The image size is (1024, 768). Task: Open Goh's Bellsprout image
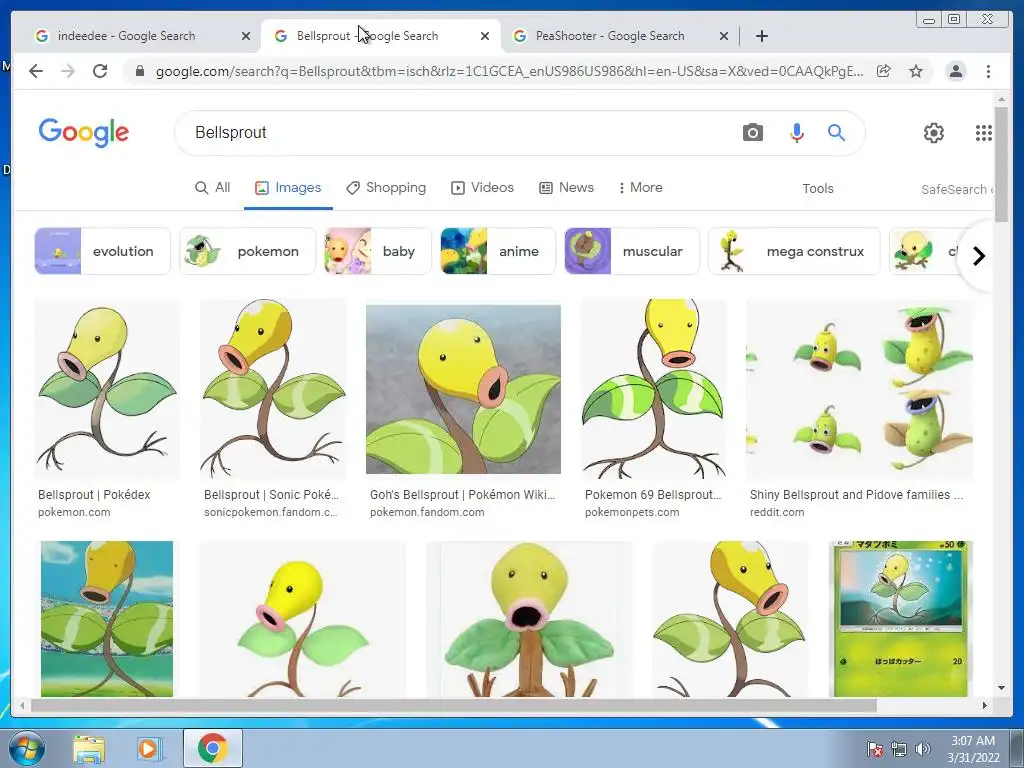[x=463, y=389]
